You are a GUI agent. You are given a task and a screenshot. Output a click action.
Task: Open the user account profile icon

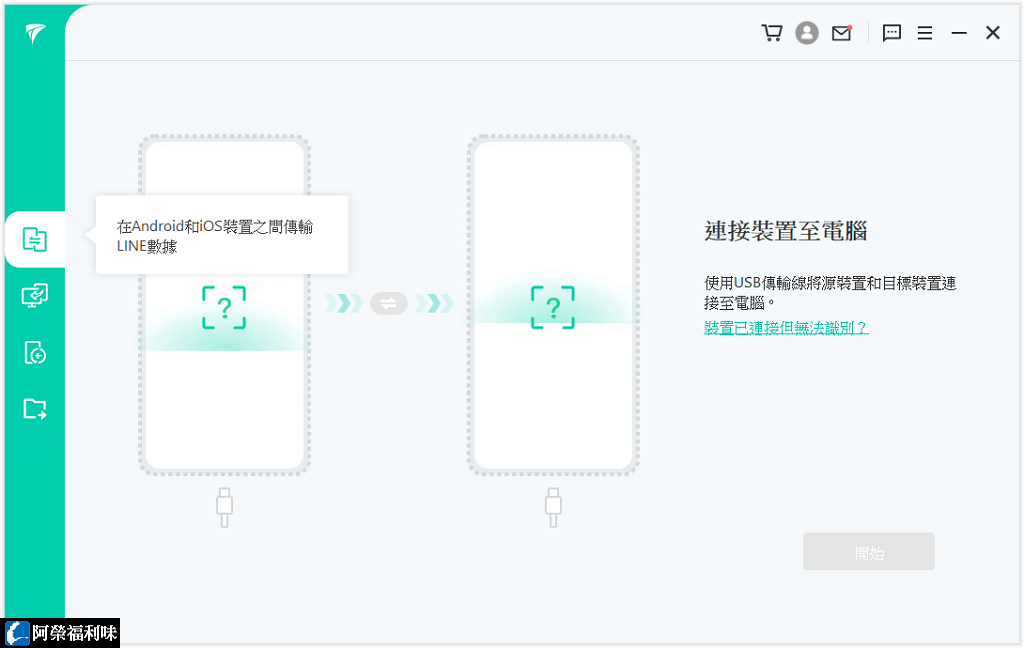[x=807, y=33]
